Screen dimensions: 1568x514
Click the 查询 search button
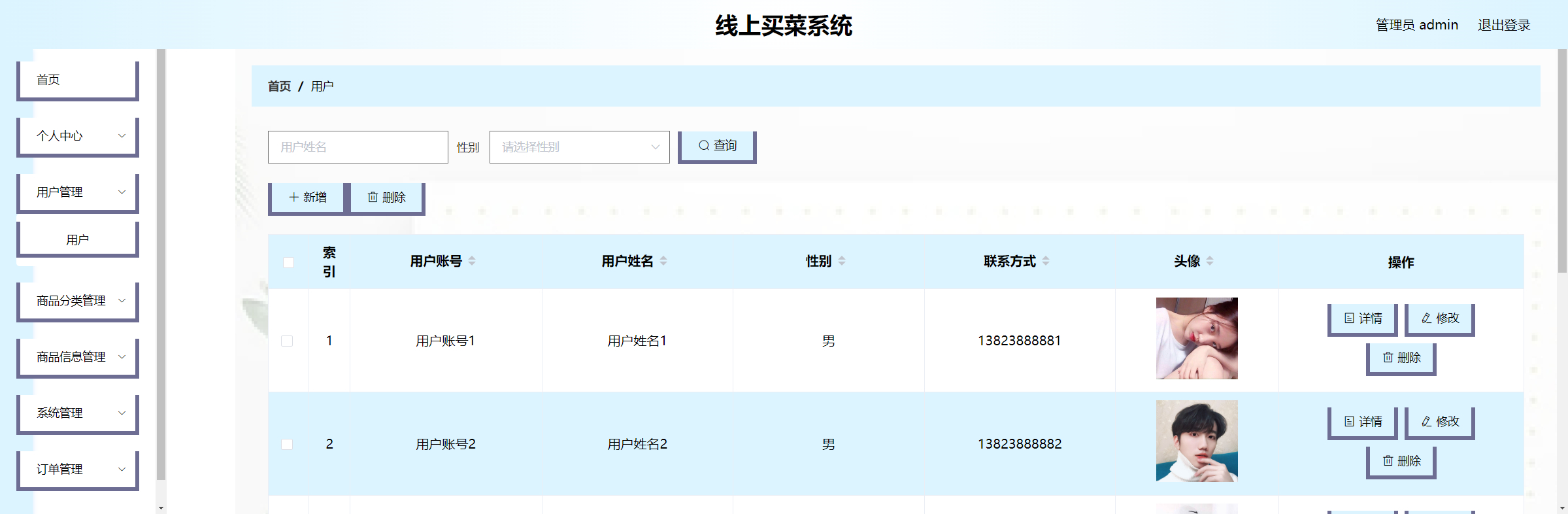click(717, 146)
